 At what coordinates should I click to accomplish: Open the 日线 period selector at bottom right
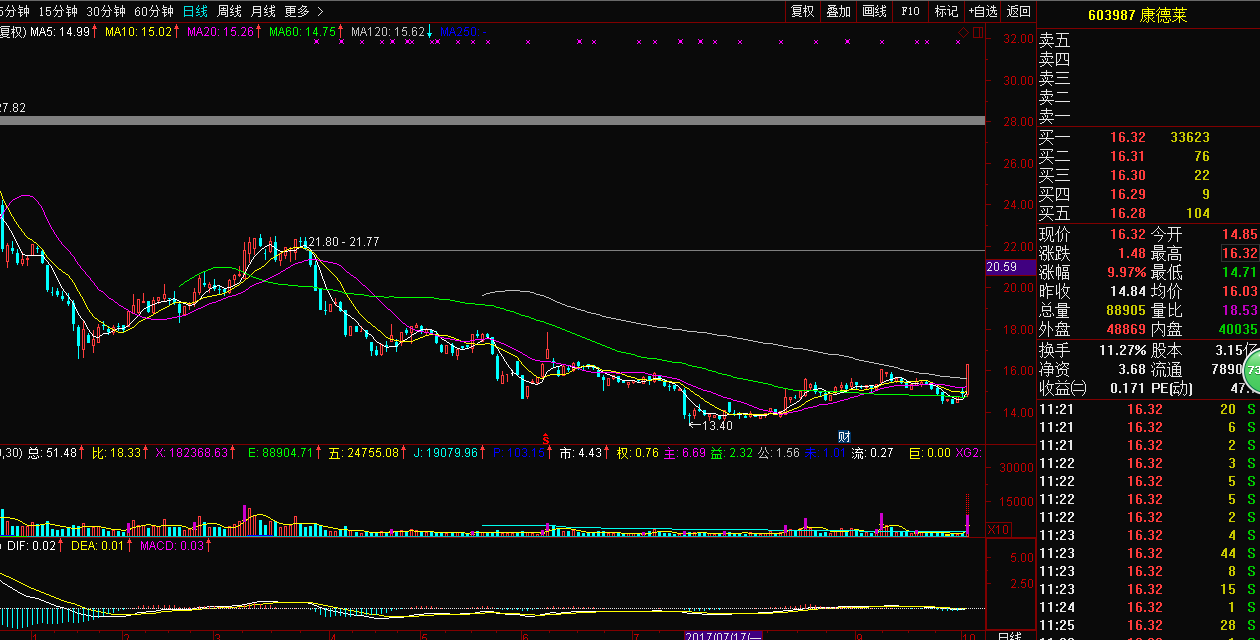coord(1009,634)
